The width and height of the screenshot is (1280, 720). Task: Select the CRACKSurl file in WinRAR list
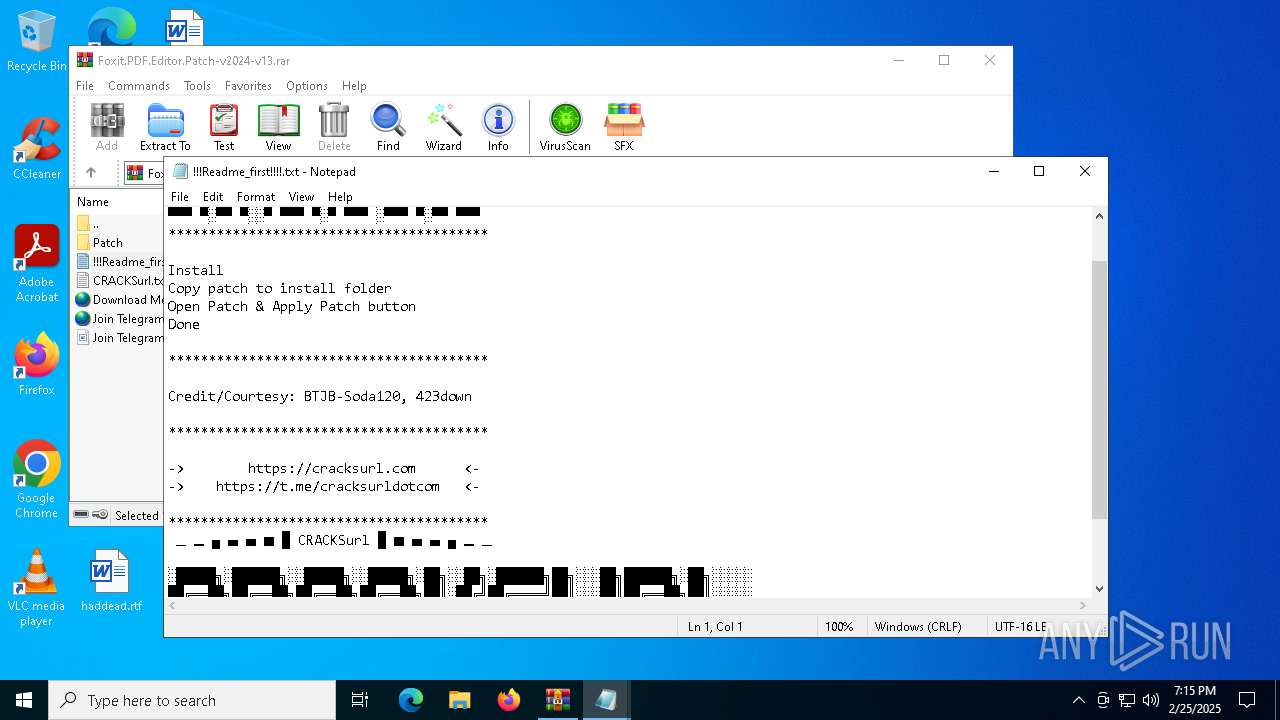(120, 280)
